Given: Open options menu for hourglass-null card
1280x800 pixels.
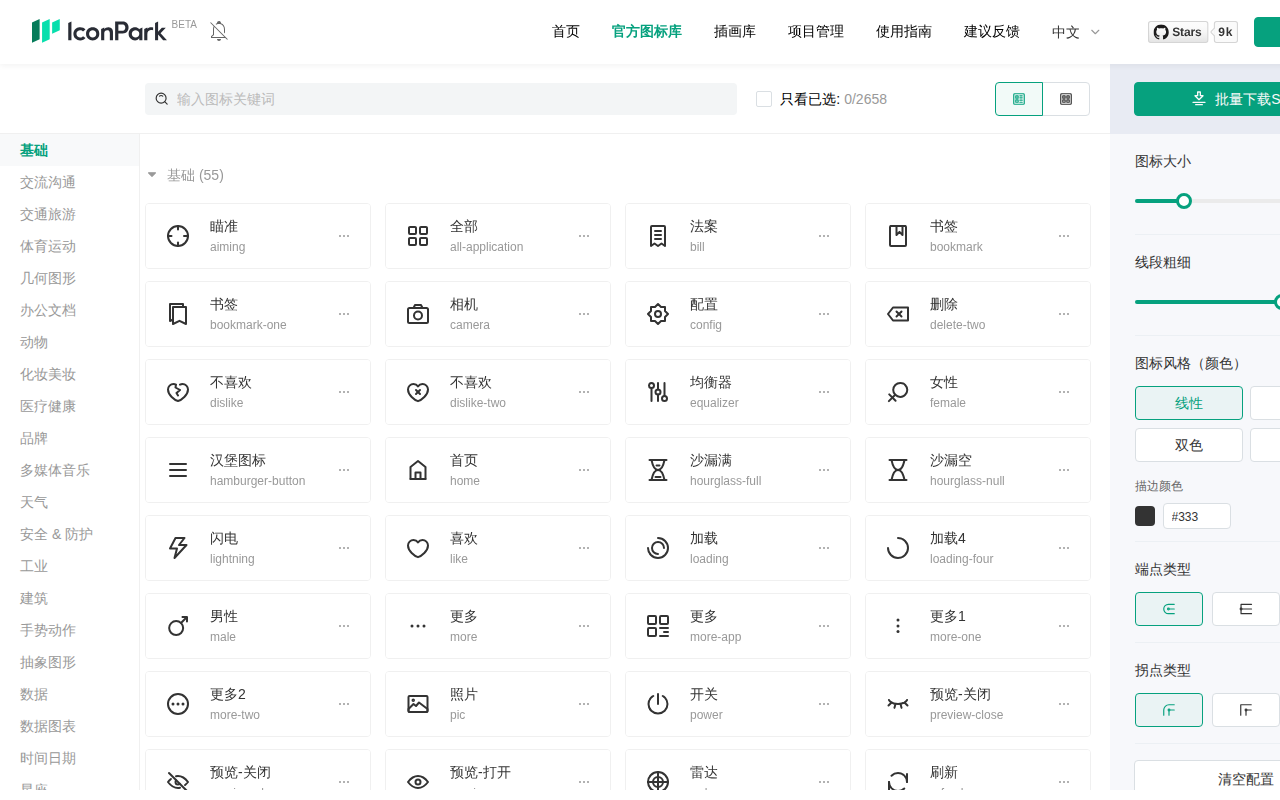Looking at the screenshot, I should point(1064,470).
